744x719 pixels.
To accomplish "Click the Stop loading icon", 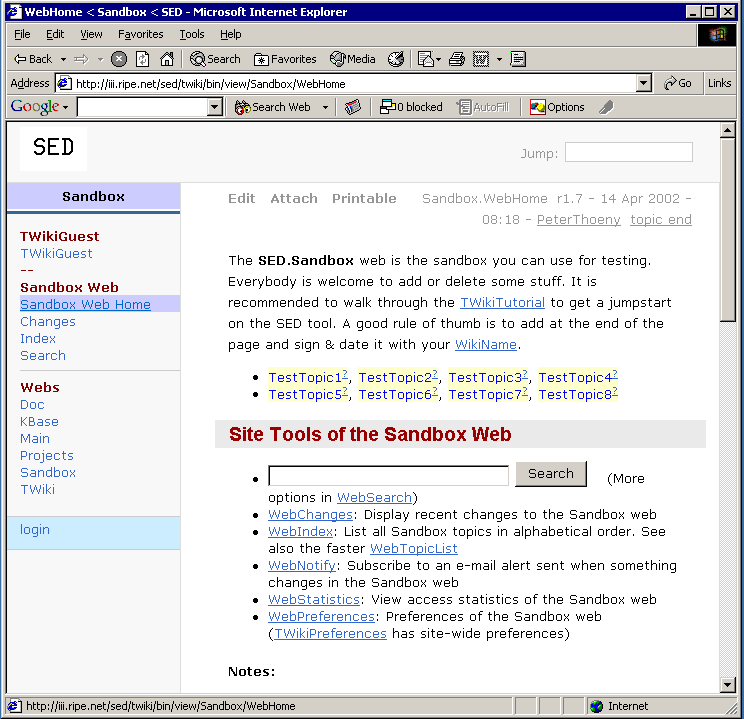I will pos(119,59).
